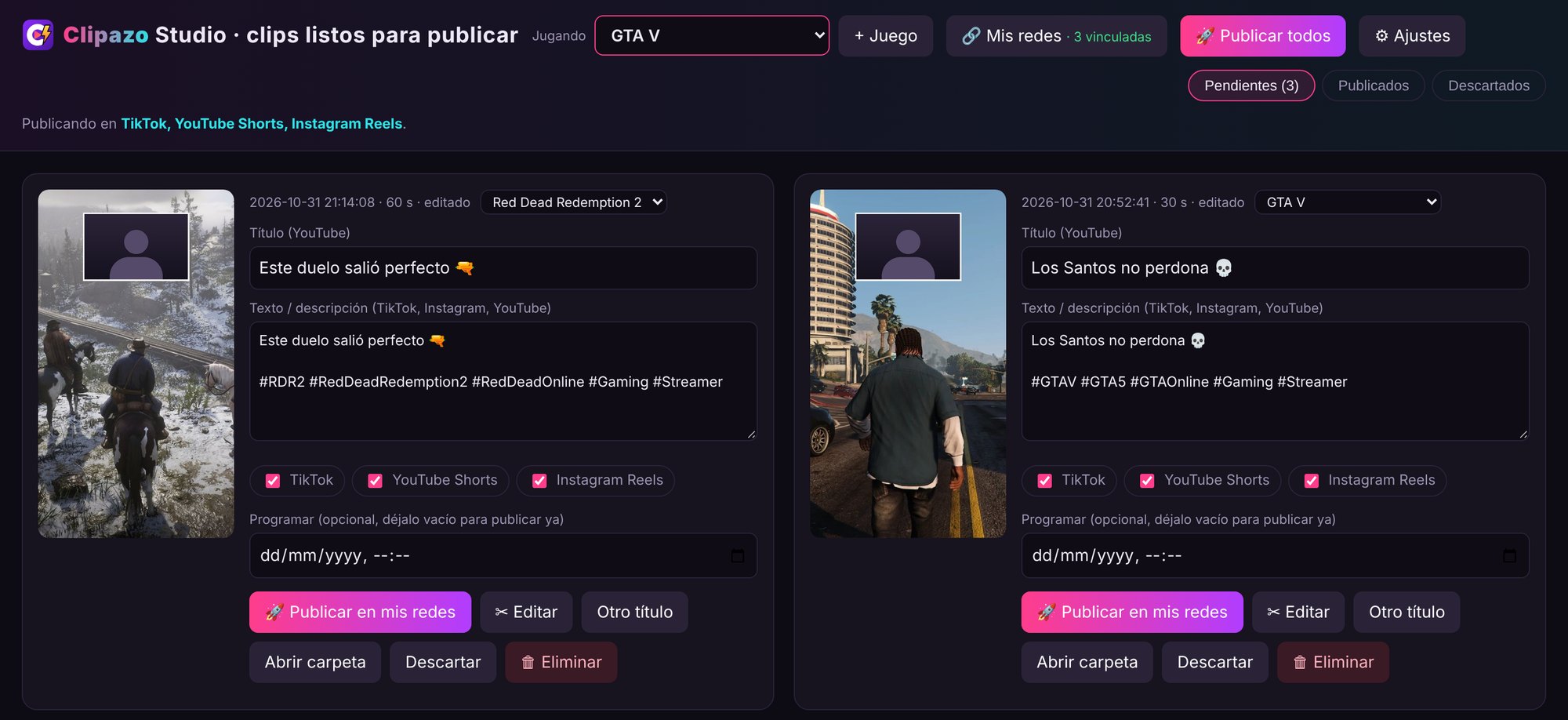Screen dimensions: 1568x720
Task: Click the schedule date field on the Los Santos clip
Action: click(1275, 555)
